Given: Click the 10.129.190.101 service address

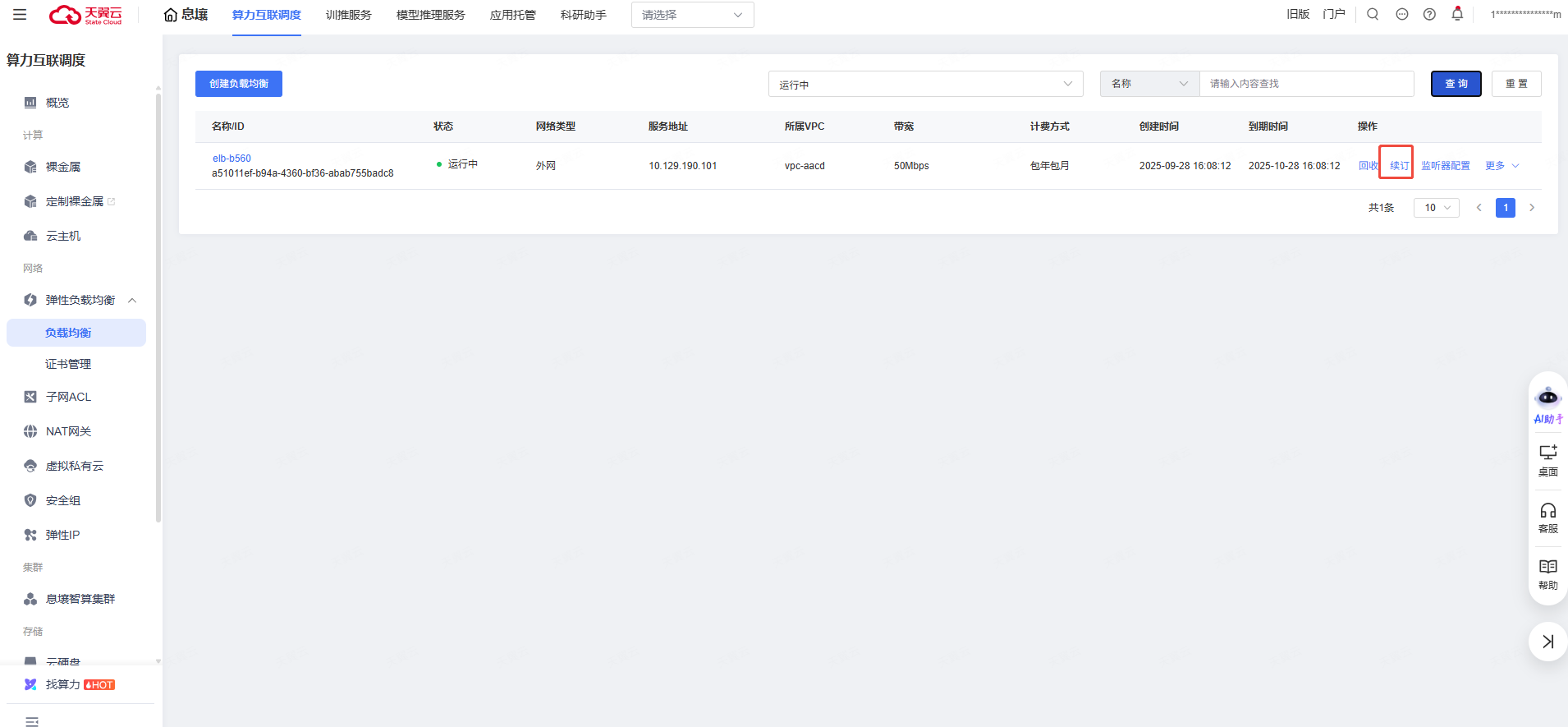Looking at the screenshot, I should [682, 166].
